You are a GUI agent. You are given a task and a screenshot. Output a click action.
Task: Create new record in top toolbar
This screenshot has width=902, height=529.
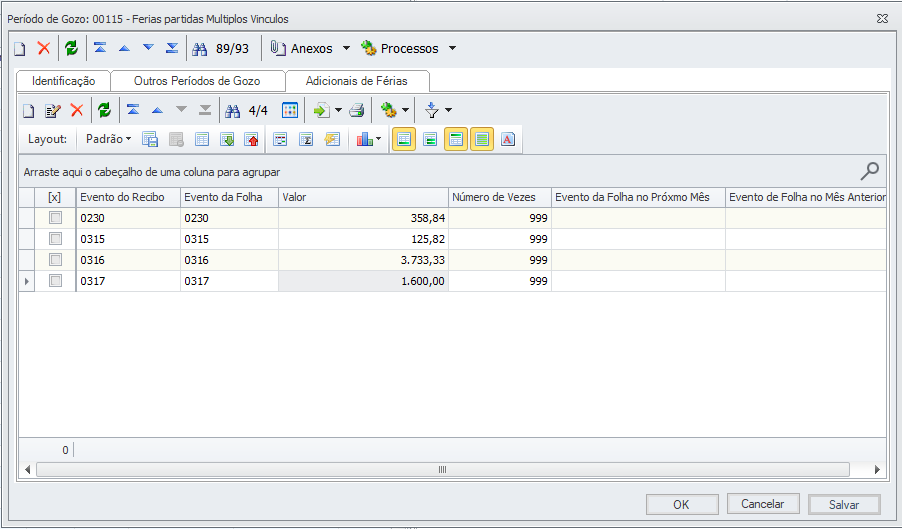coord(20,48)
